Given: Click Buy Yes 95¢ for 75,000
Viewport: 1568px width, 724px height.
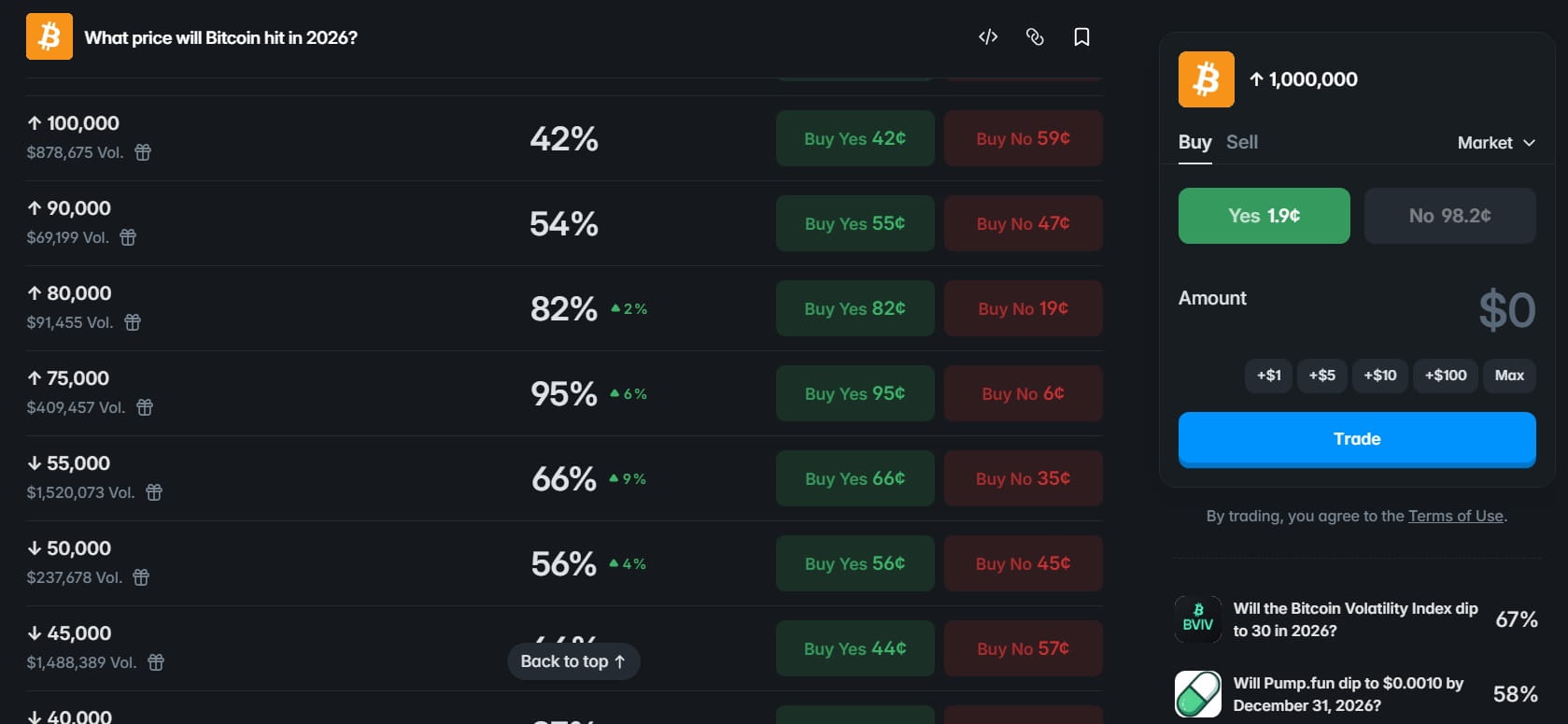Looking at the screenshot, I should [x=855, y=393].
